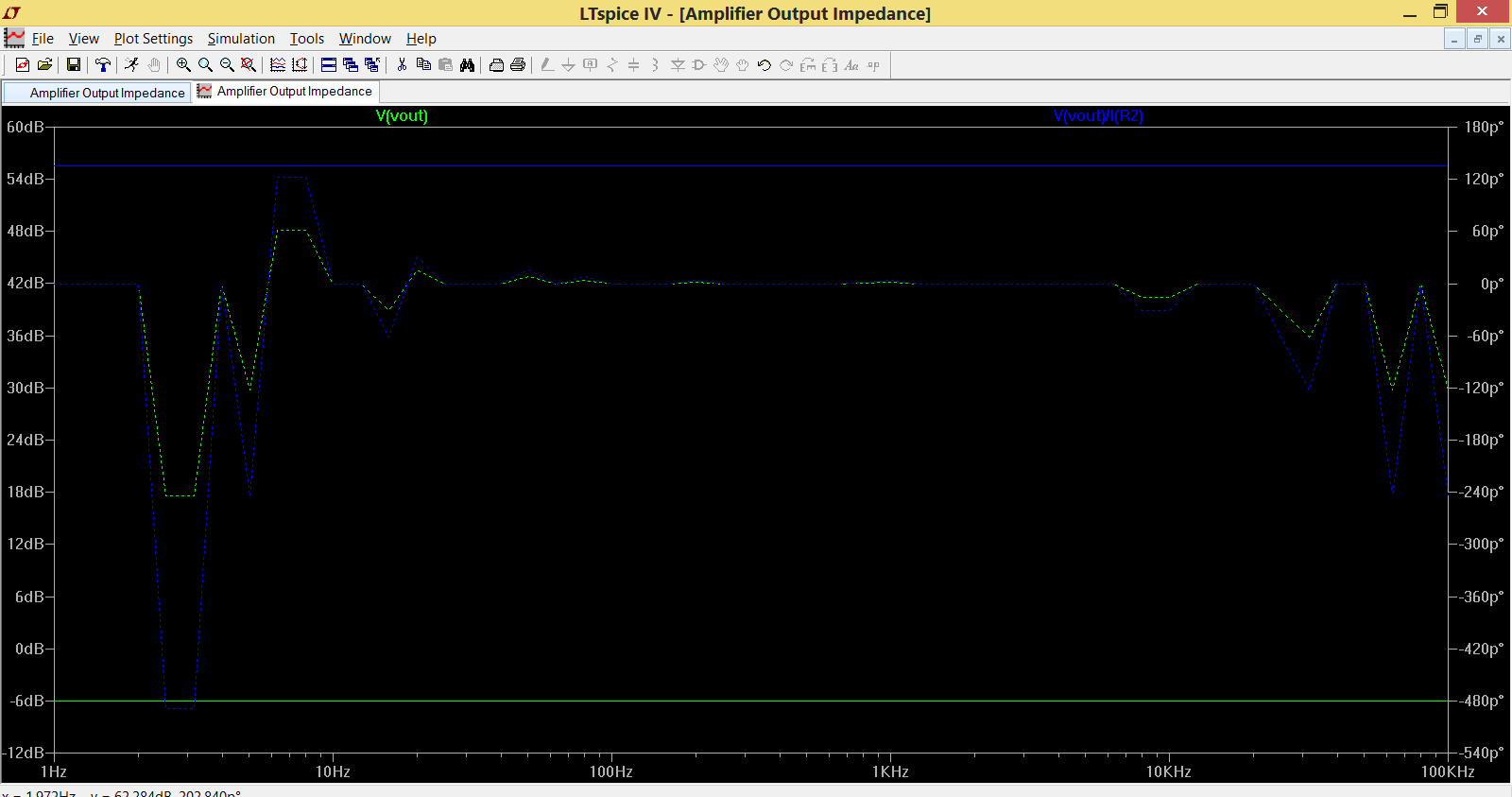Click the LTspice application icon in title bar

point(12,13)
